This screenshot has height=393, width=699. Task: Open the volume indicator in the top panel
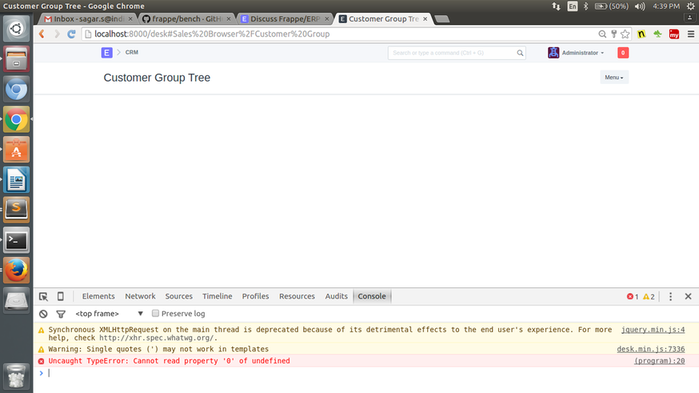pyautogui.click(x=640, y=6)
